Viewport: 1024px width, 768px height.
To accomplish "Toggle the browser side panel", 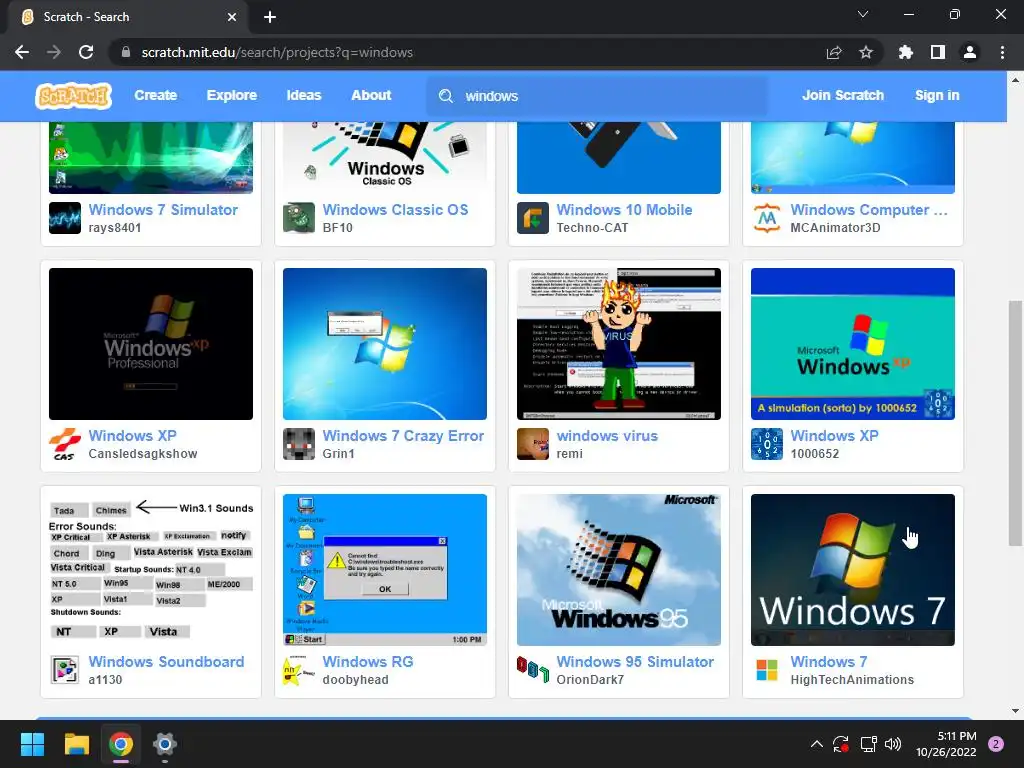I will coord(938,52).
